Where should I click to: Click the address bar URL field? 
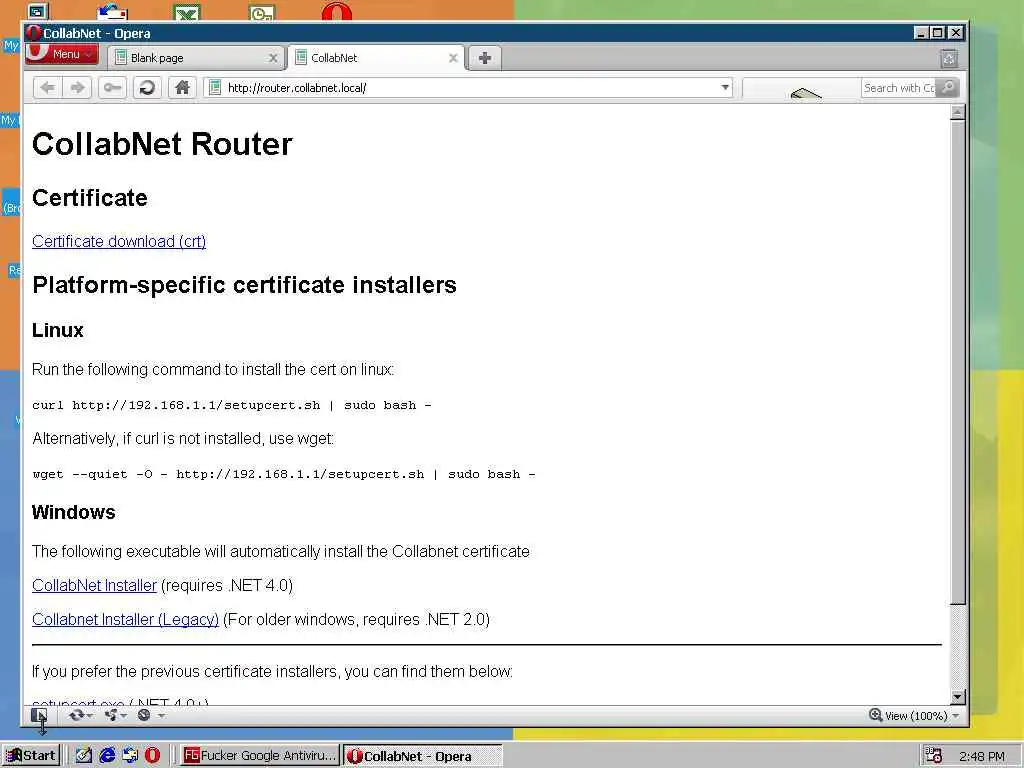tap(470, 88)
